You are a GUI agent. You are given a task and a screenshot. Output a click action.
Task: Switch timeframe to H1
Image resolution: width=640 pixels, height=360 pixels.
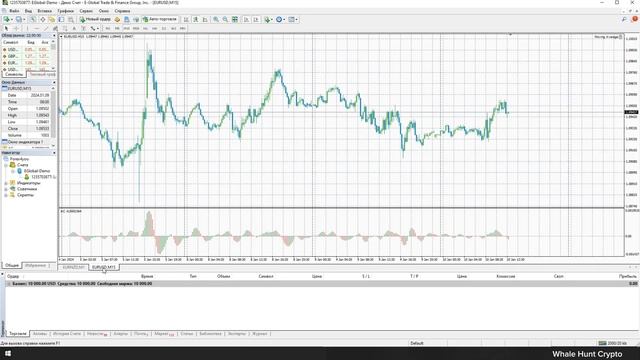click(x=145, y=29)
